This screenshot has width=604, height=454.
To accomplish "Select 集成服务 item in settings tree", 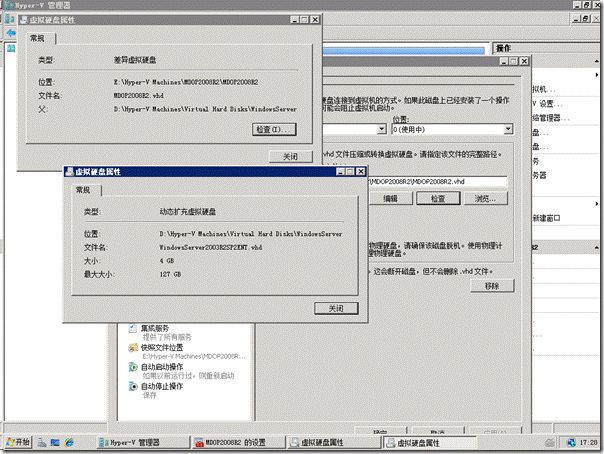I will (154, 328).
